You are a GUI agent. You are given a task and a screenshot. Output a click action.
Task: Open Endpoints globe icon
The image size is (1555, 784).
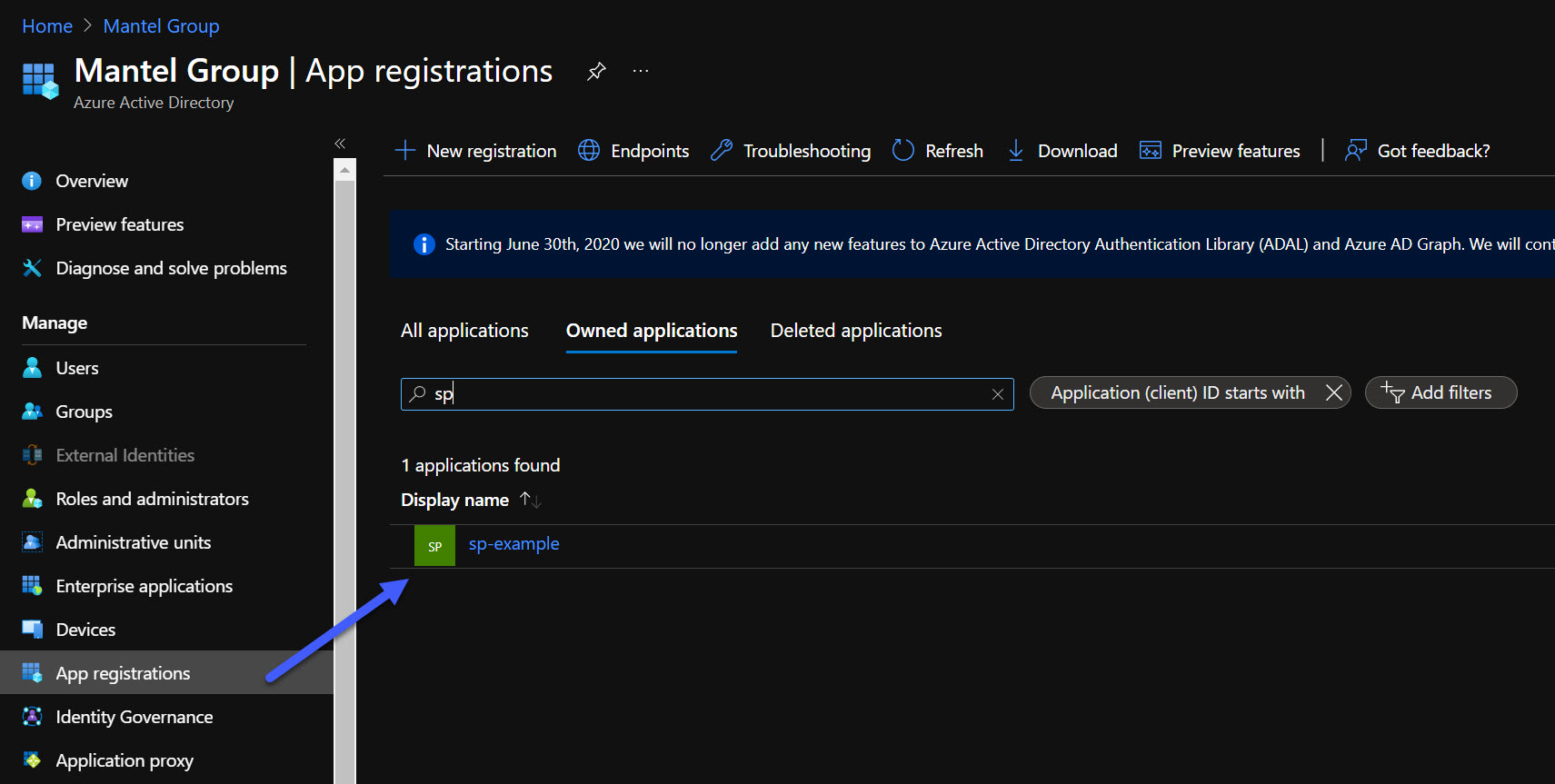pos(589,151)
